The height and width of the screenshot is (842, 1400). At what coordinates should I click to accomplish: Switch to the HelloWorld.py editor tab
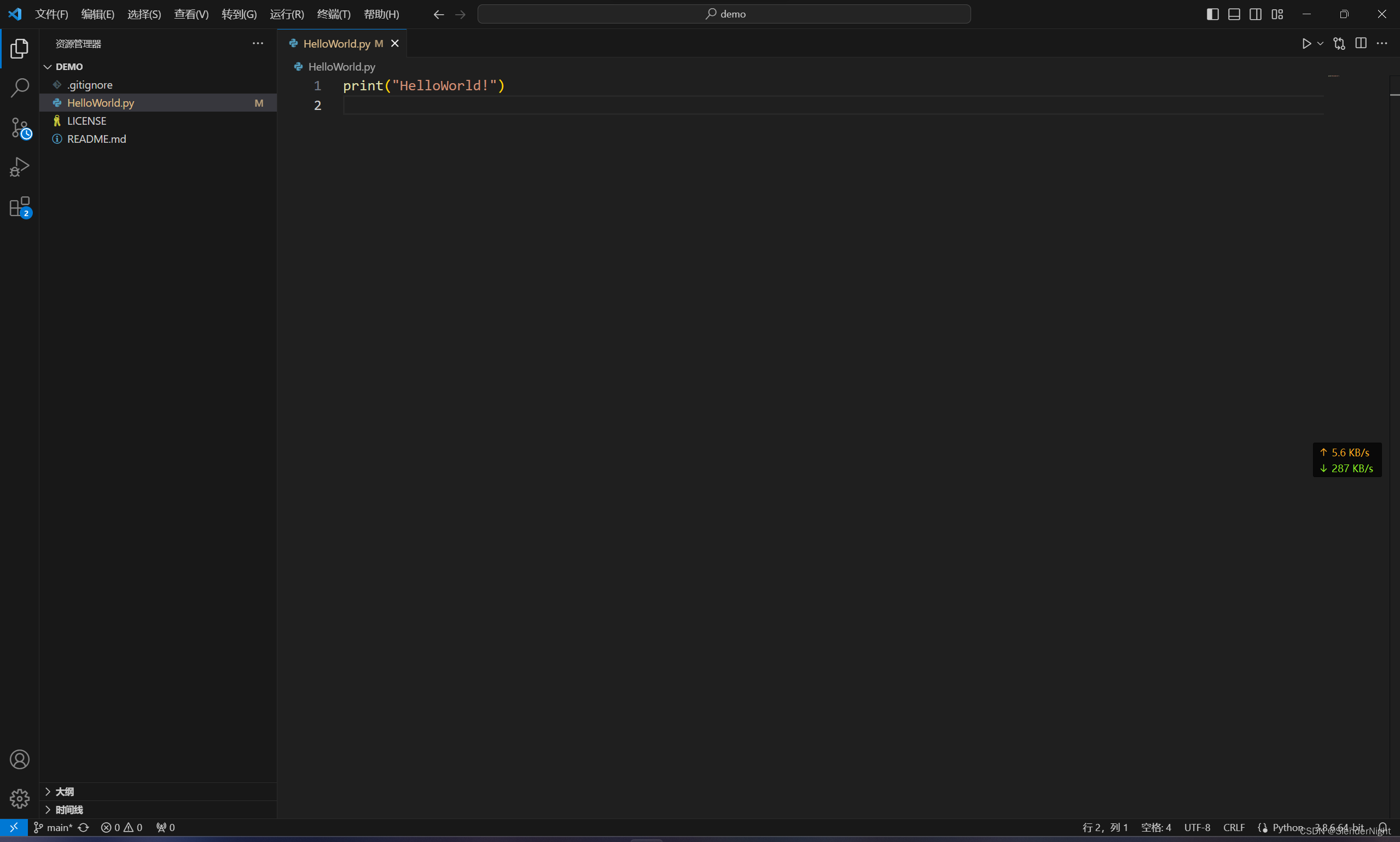(336, 44)
